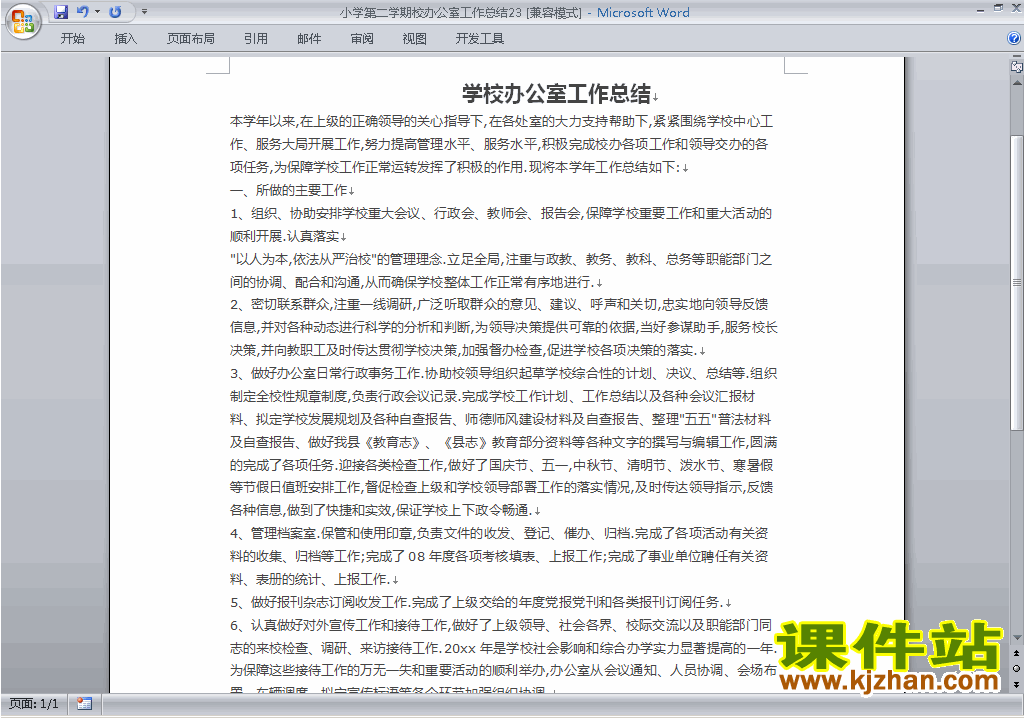Switch to the 引用 tab
The width and height of the screenshot is (1024, 718).
point(256,39)
